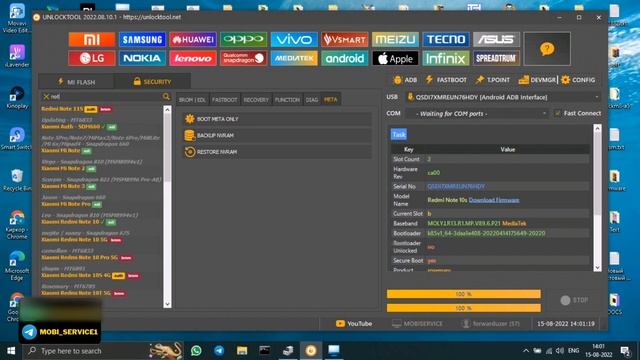Open the RECOVERY tab

(256, 100)
